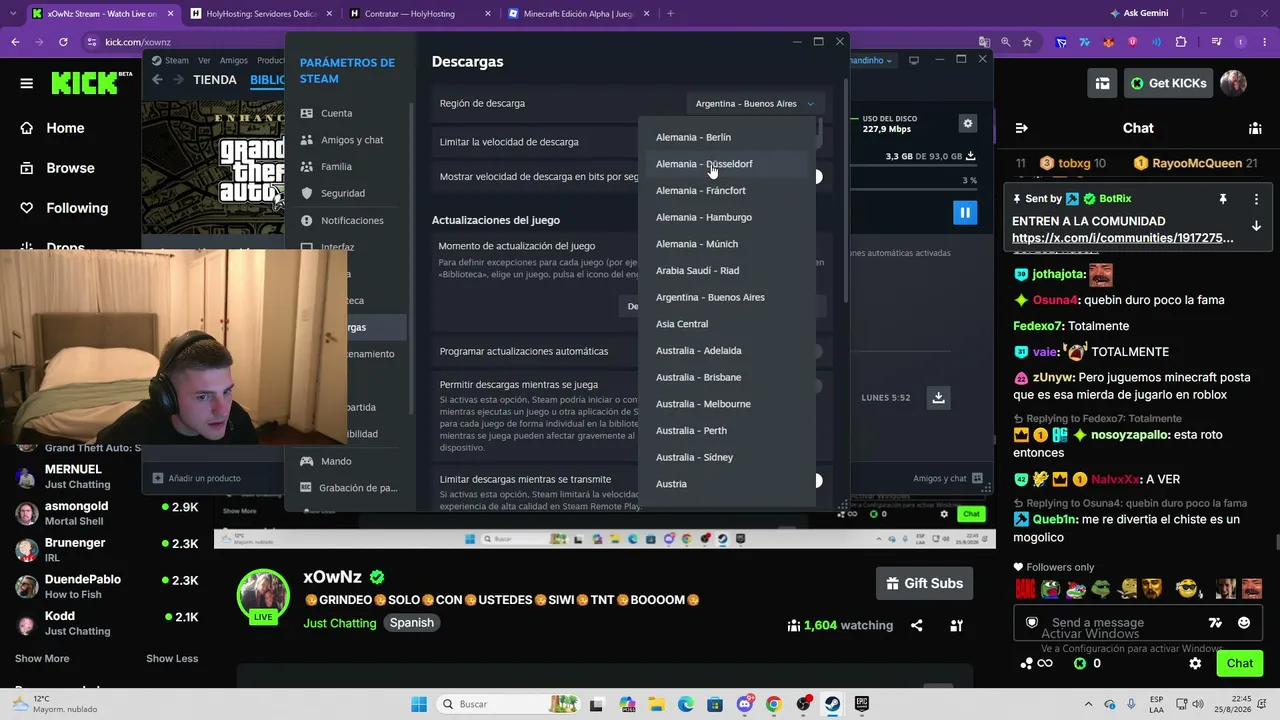Image resolution: width=1280 pixels, height=720 pixels.
Task: Collapse sidebar channels with 'Show Less'
Action: click(172, 658)
